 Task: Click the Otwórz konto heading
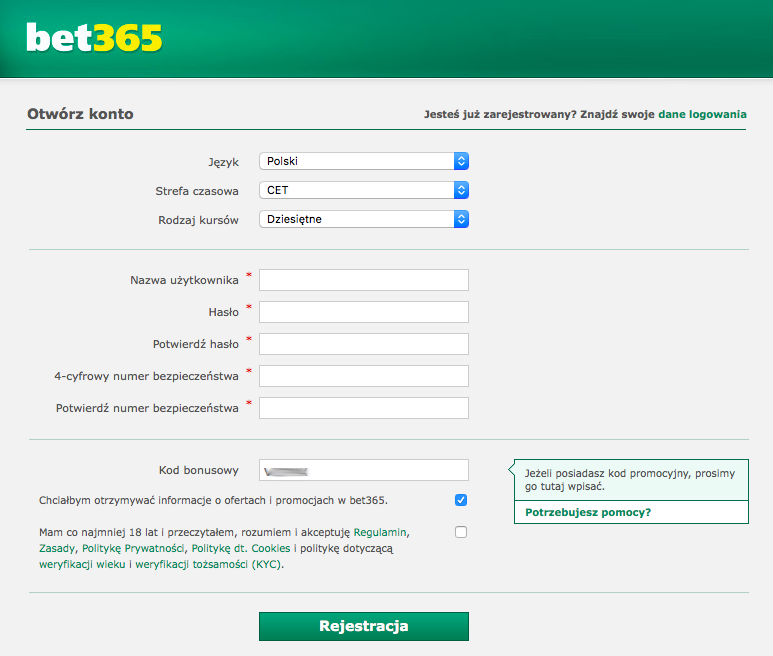pyautogui.click(x=80, y=114)
